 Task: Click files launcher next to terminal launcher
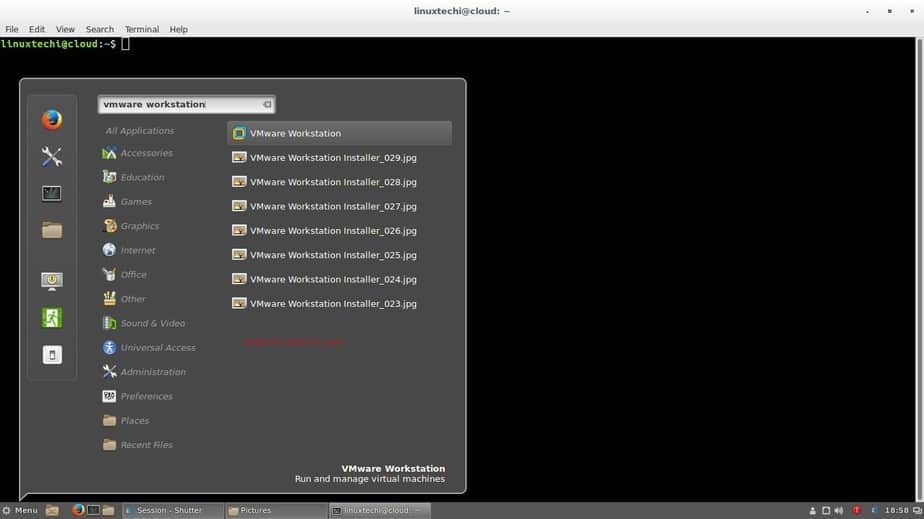point(108,510)
